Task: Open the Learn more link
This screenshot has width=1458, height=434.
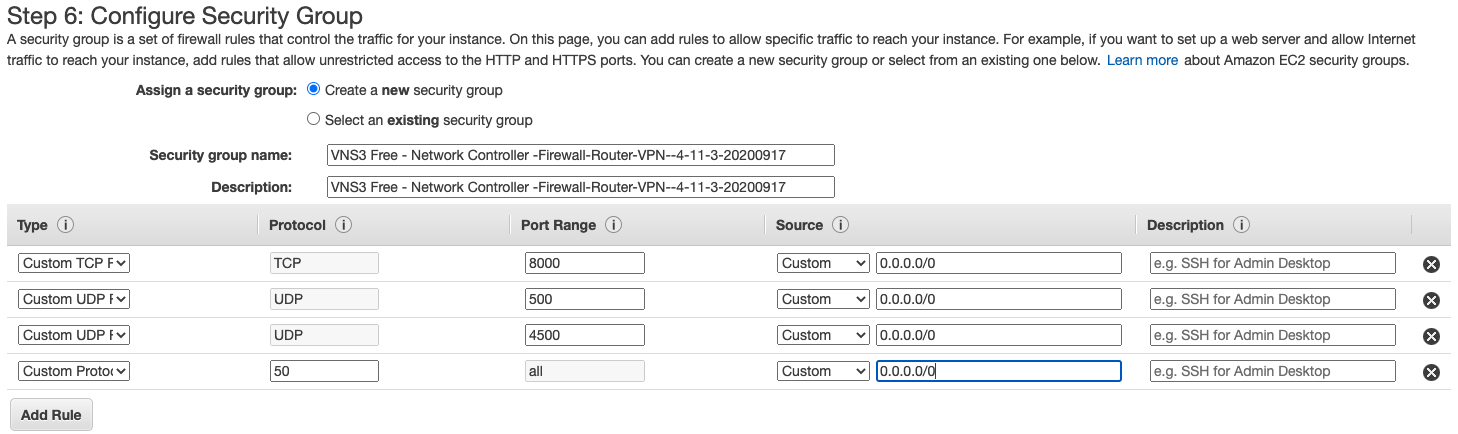Action: click(x=1142, y=60)
